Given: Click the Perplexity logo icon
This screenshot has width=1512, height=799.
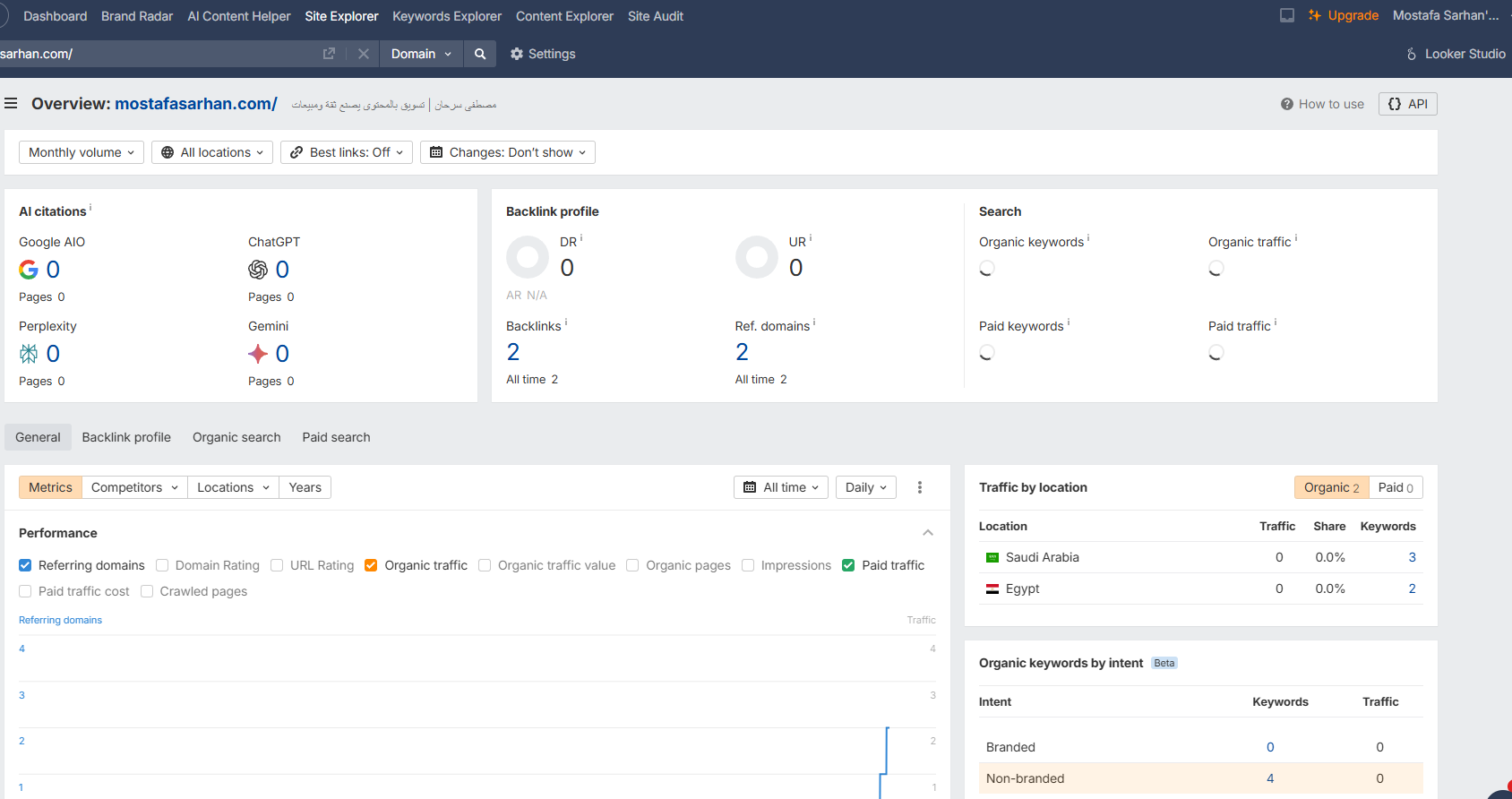Looking at the screenshot, I should (29, 354).
